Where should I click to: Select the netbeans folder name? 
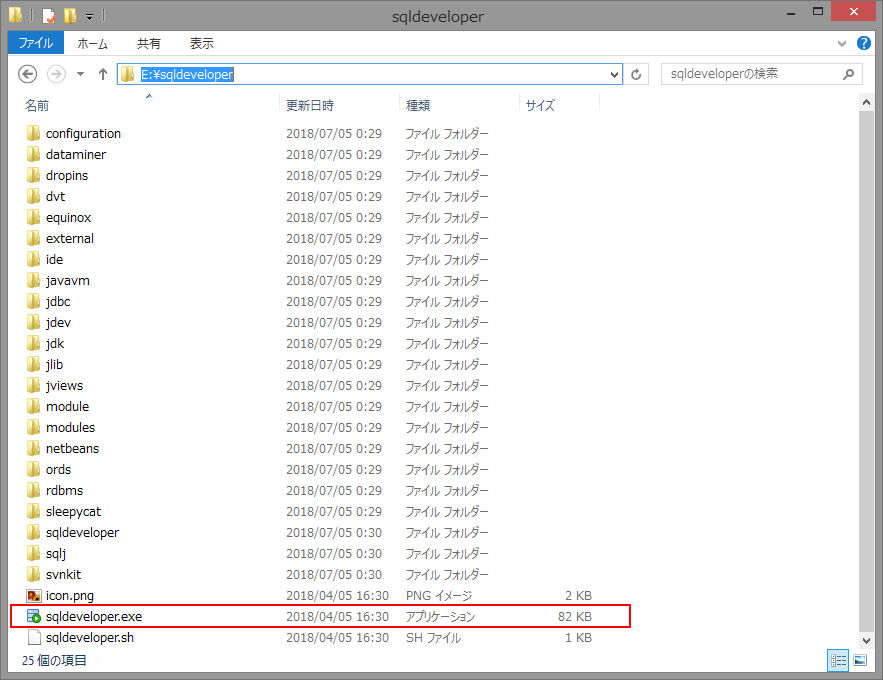[x=73, y=449]
